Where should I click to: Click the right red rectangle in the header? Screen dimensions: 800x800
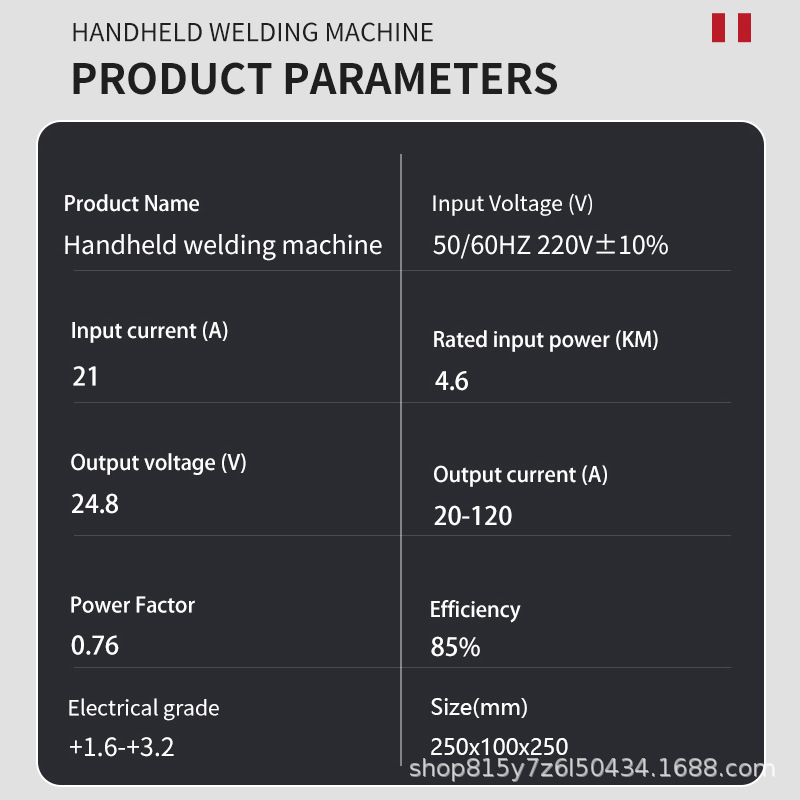[x=744, y=27]
